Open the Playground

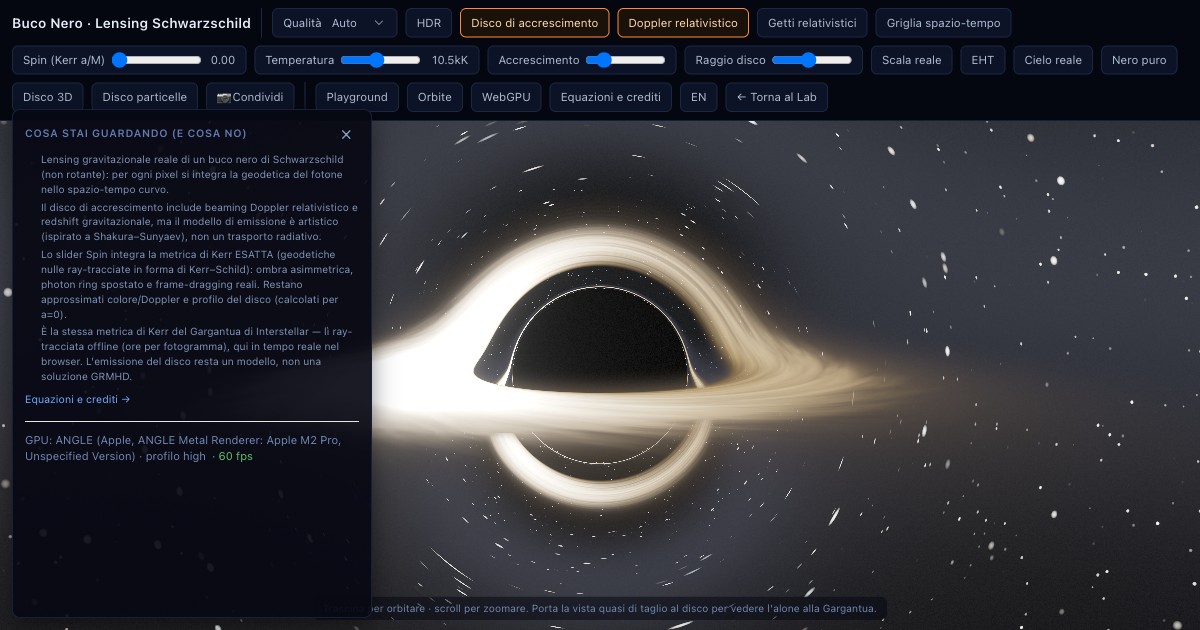[x=357, y=97]
